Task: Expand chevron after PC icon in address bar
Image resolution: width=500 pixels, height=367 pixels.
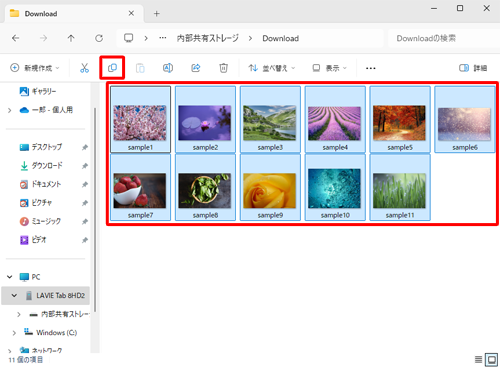Action: pyautogui.click(x=146, y=38)
